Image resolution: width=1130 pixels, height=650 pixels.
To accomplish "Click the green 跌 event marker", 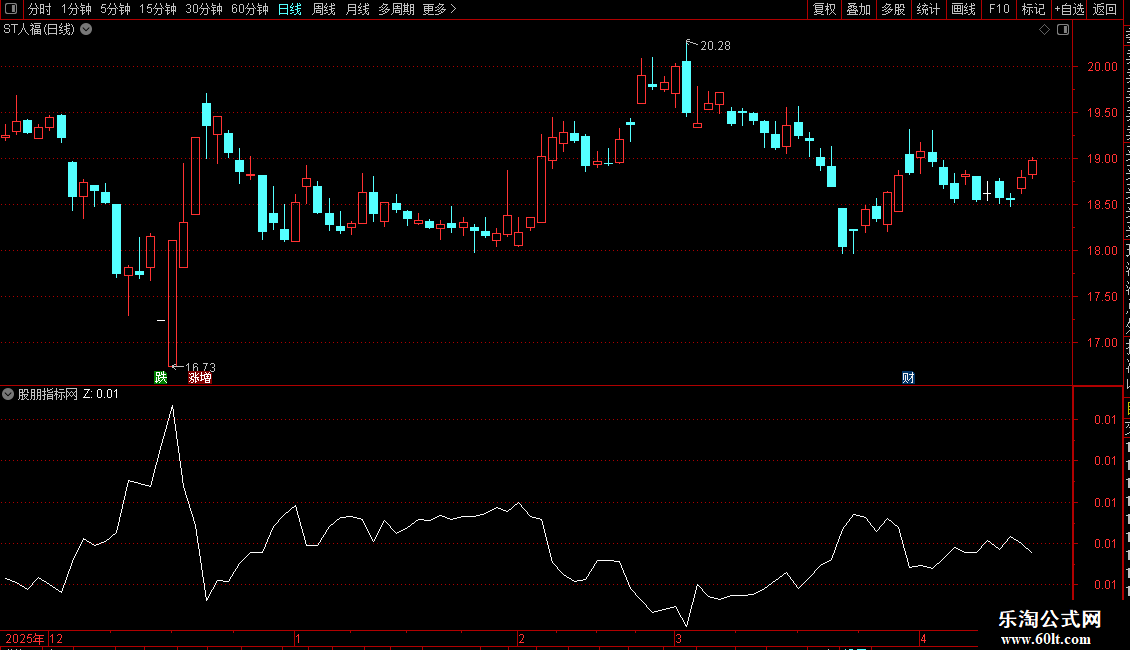I will coord(161,378).
